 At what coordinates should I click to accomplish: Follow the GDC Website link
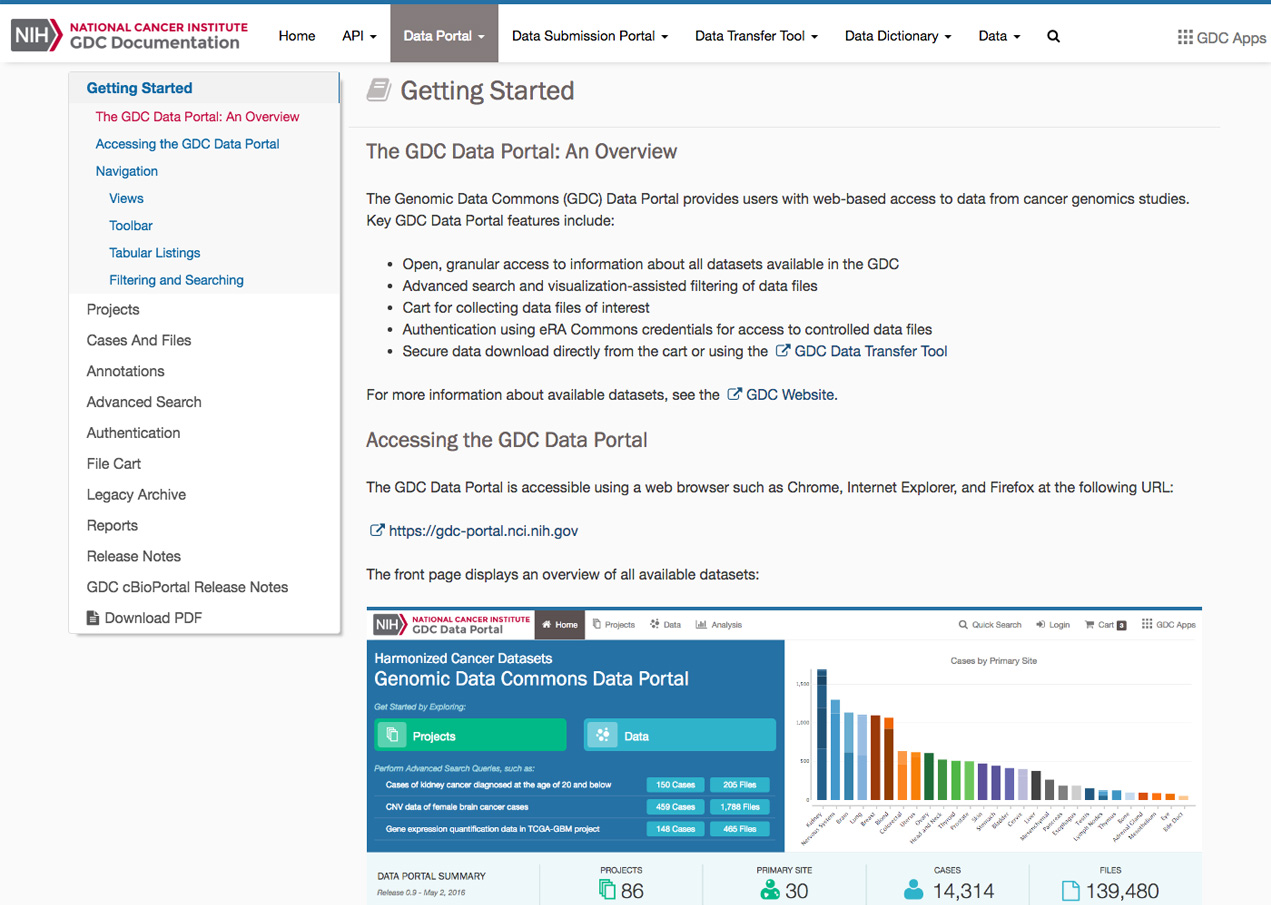point(790,395)
